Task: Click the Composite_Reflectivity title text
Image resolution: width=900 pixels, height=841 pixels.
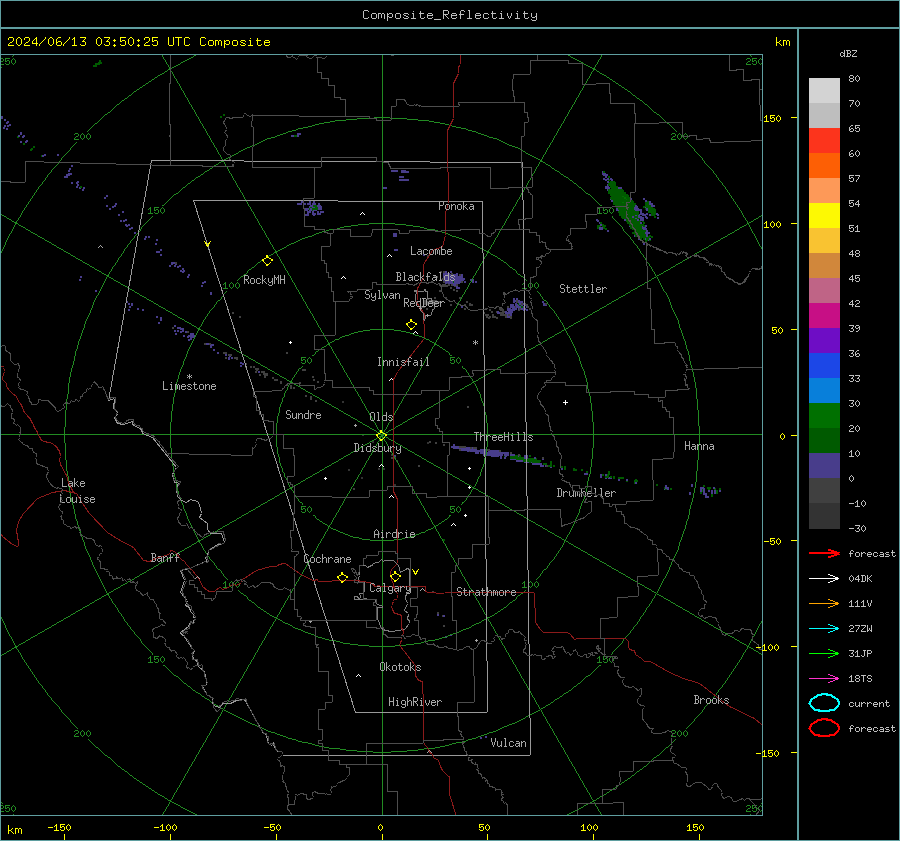Action: pos(449,15)
